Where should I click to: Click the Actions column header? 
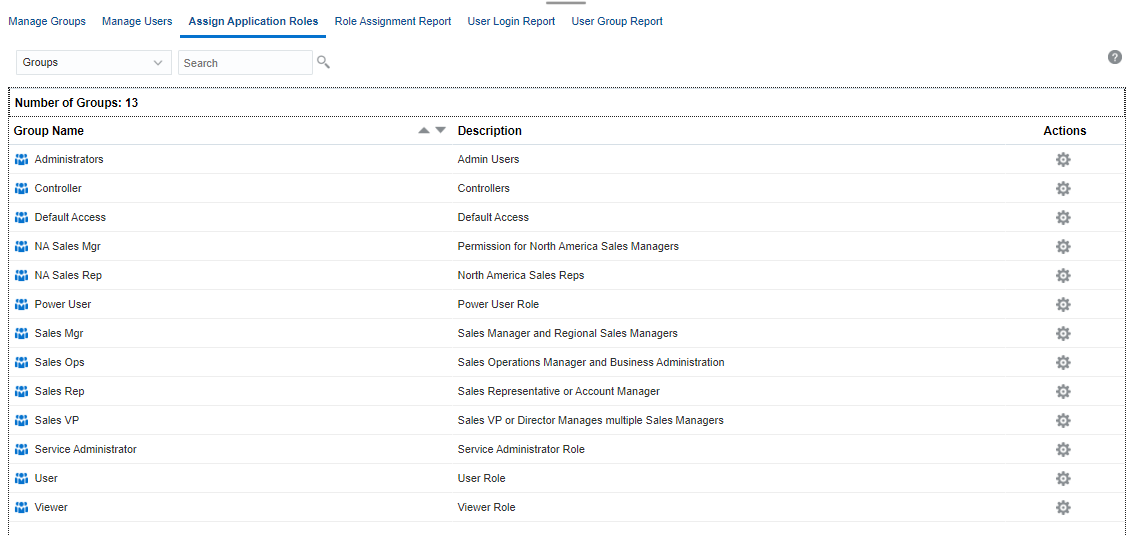(x=1065, y=131)
